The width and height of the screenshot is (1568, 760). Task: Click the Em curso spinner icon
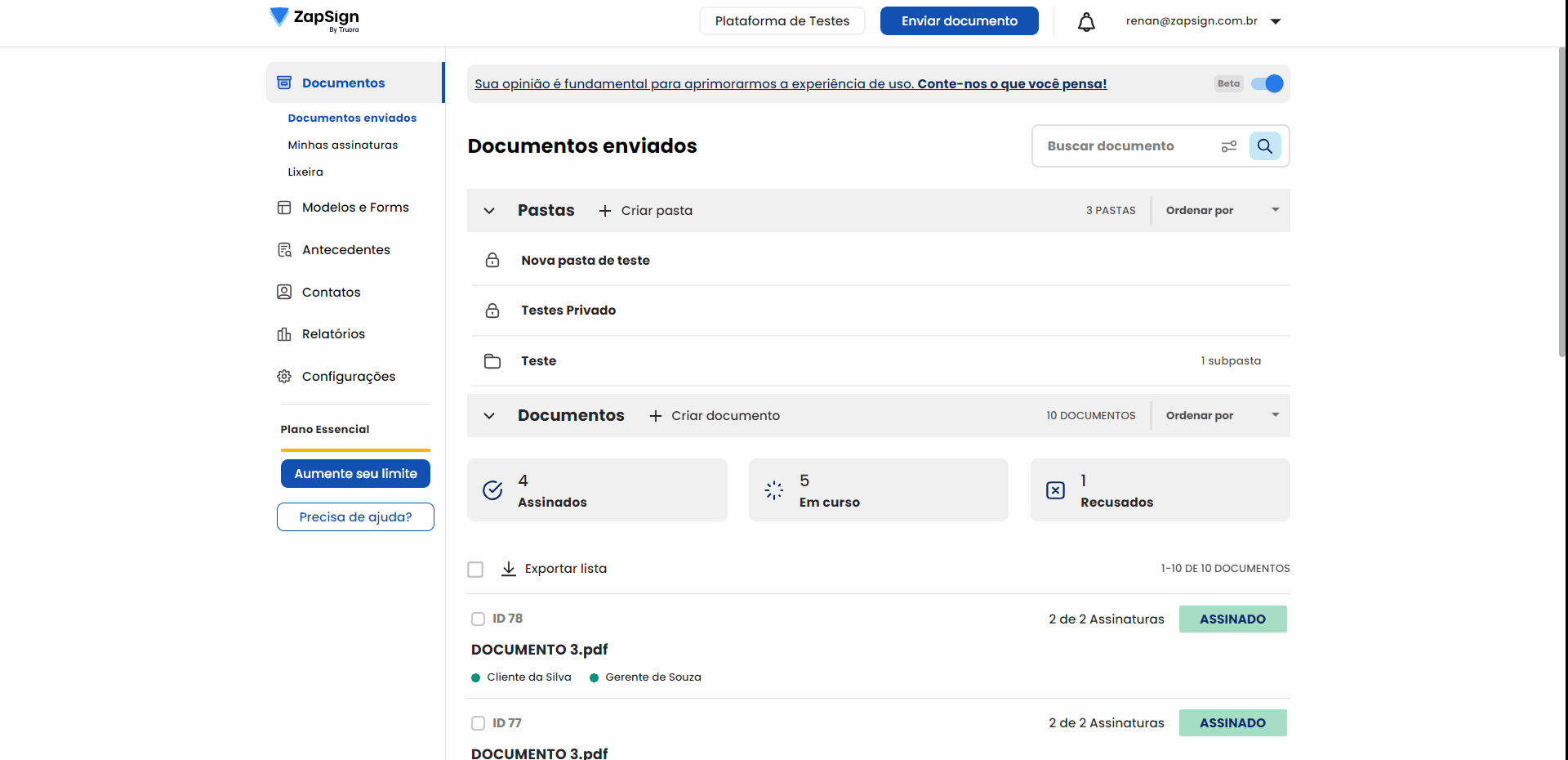coord(774,490)
